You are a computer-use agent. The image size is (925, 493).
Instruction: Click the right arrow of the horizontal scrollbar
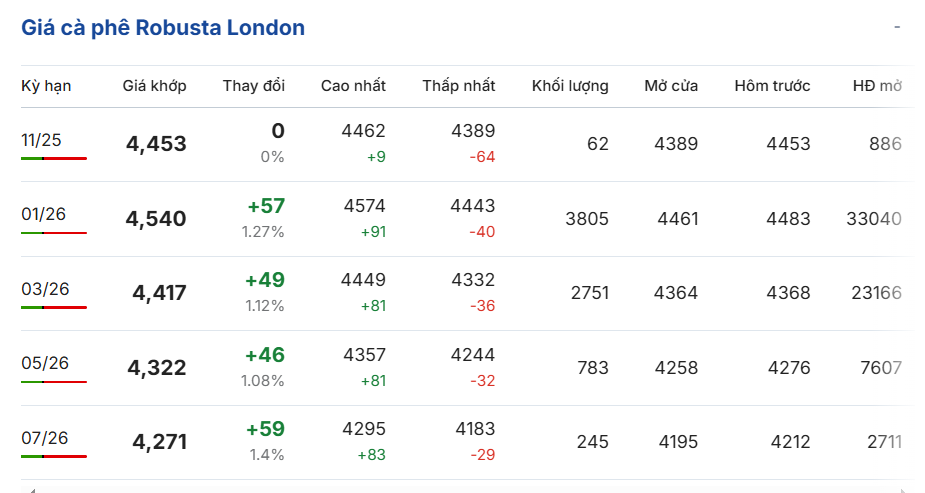point(904,490)
